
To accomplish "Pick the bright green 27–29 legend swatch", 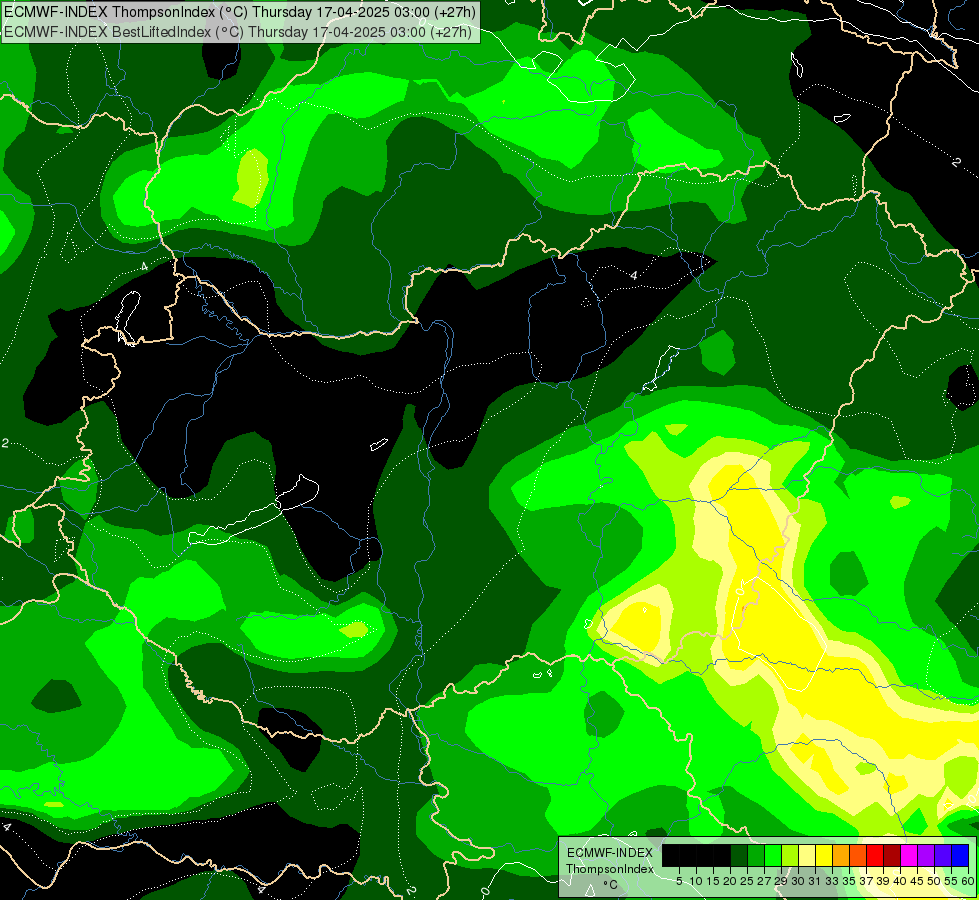I will (x=773, y=855).
